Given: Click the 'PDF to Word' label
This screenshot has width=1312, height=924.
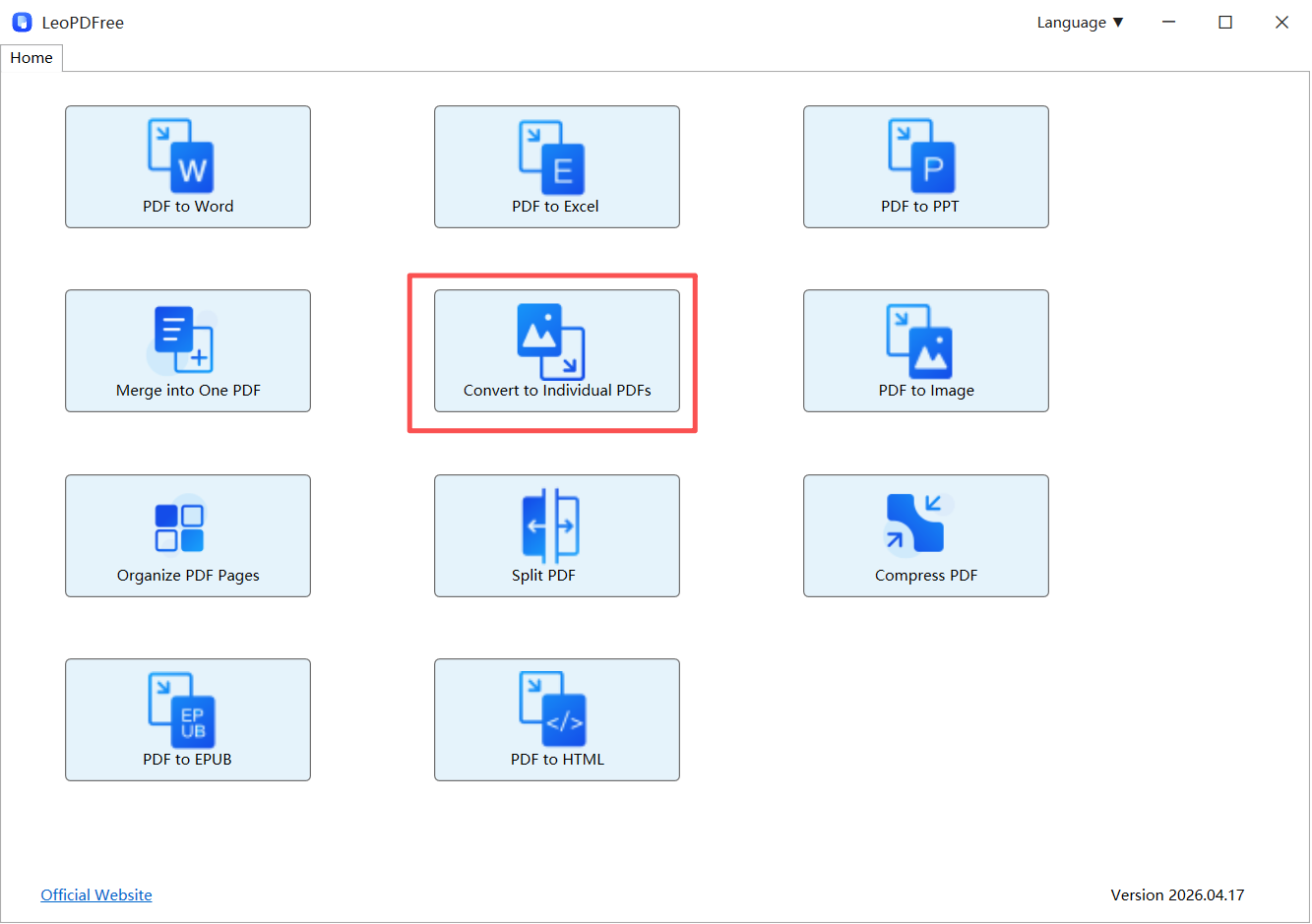Looking at the screenshot, I should 188,207.
